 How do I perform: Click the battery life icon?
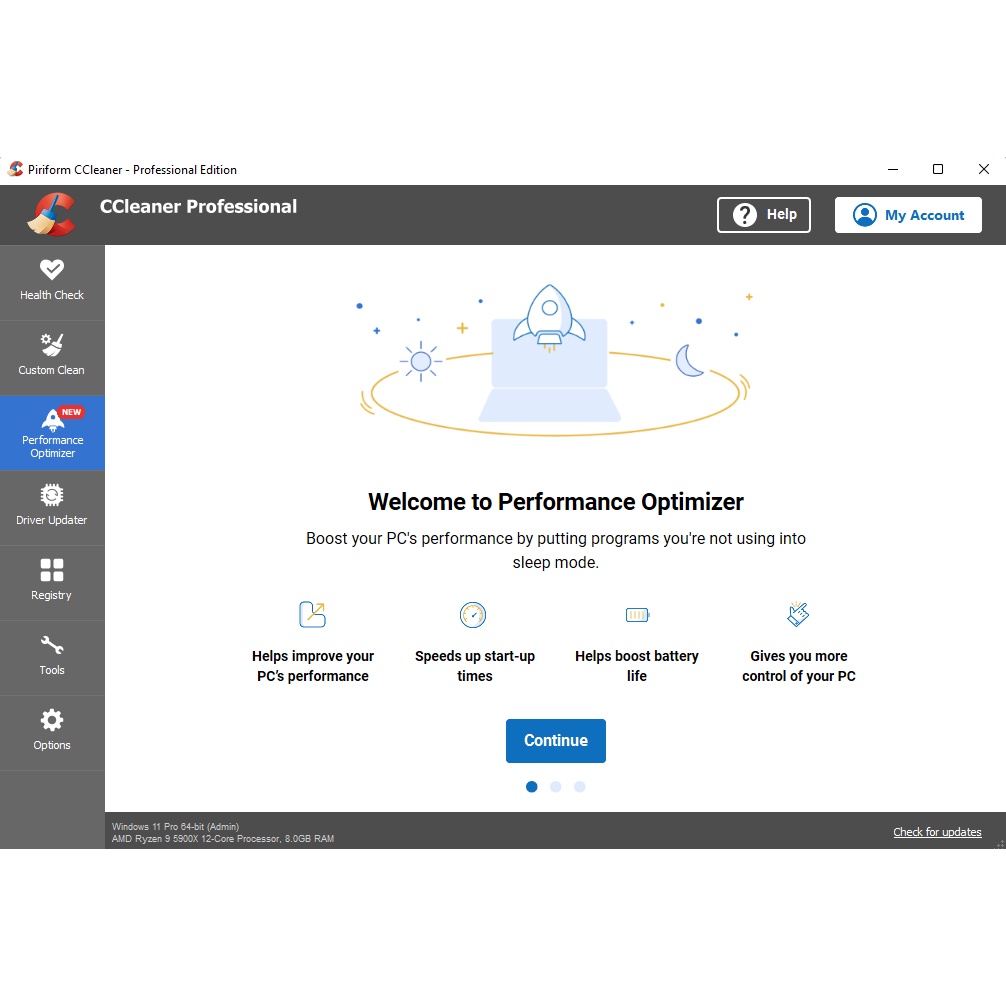[x=637, y=615]
